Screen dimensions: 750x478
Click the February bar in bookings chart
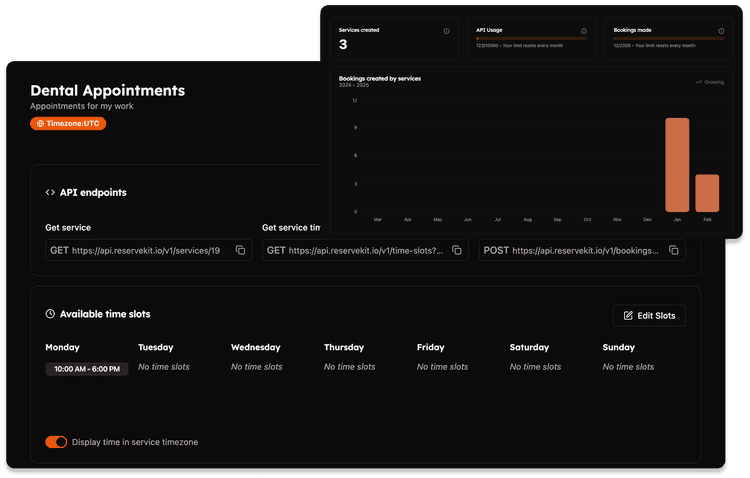(707, 192)
